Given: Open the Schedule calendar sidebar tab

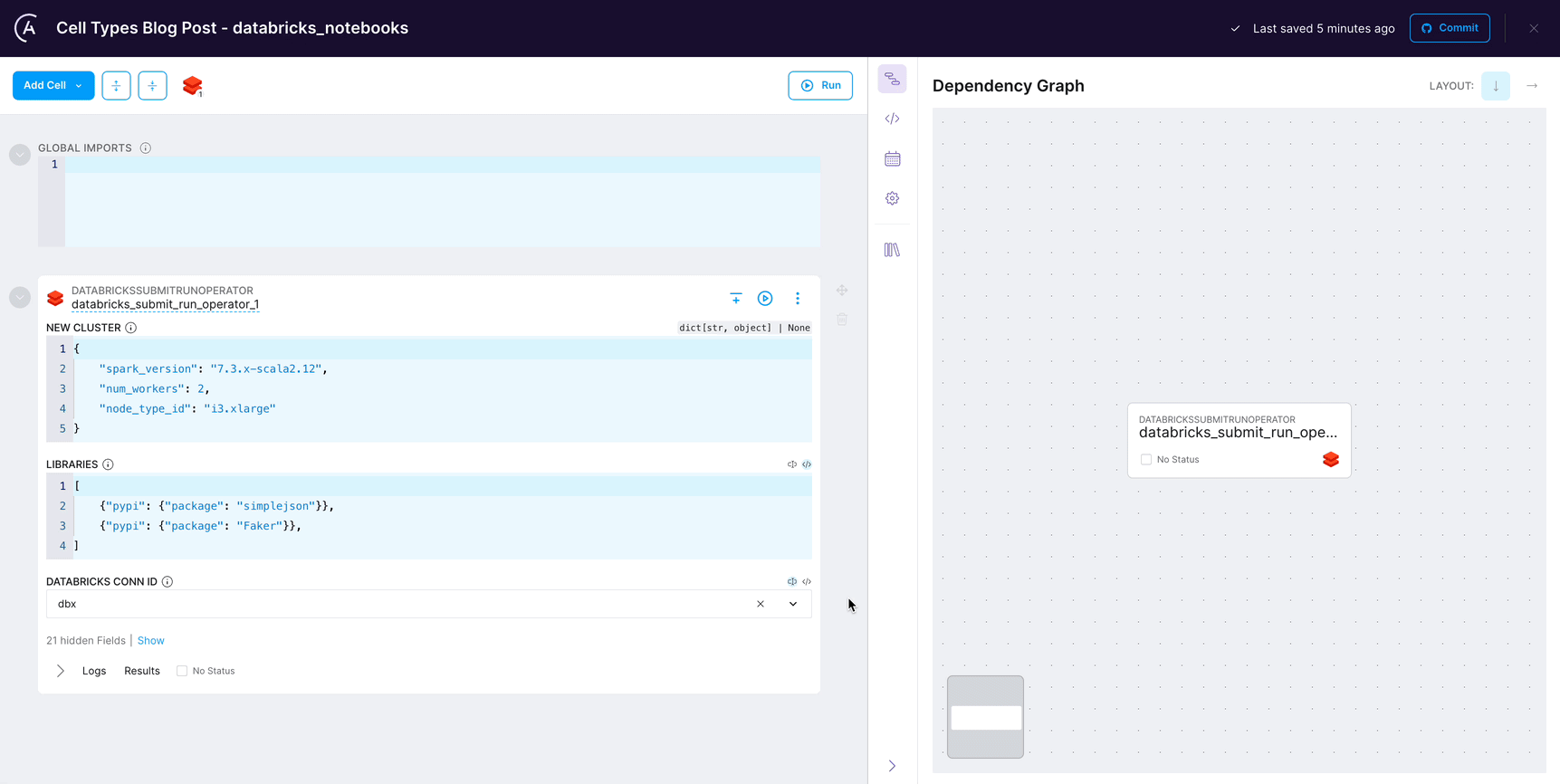Looking at the screenshot, I should [892, 158].
